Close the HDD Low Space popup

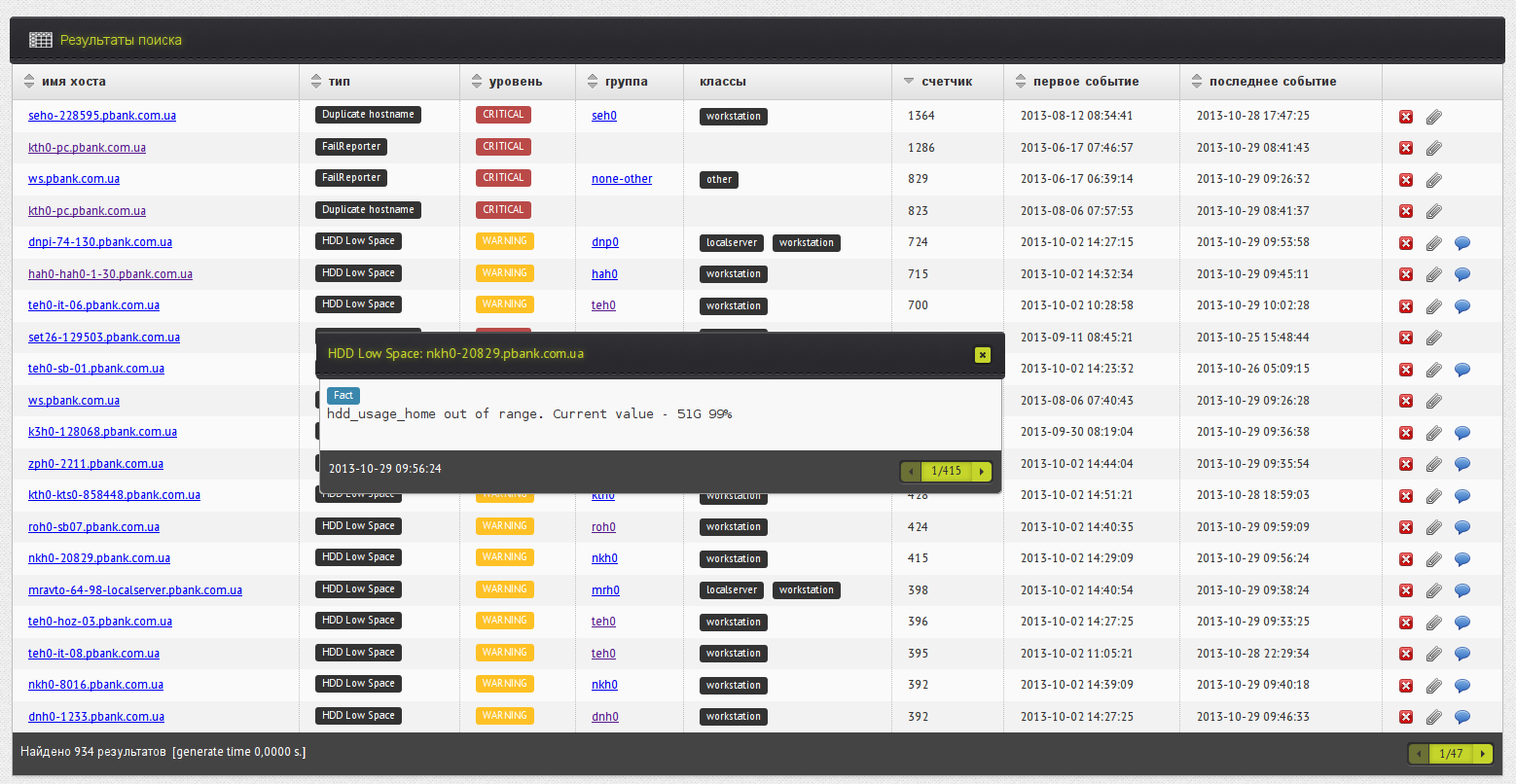983,355
